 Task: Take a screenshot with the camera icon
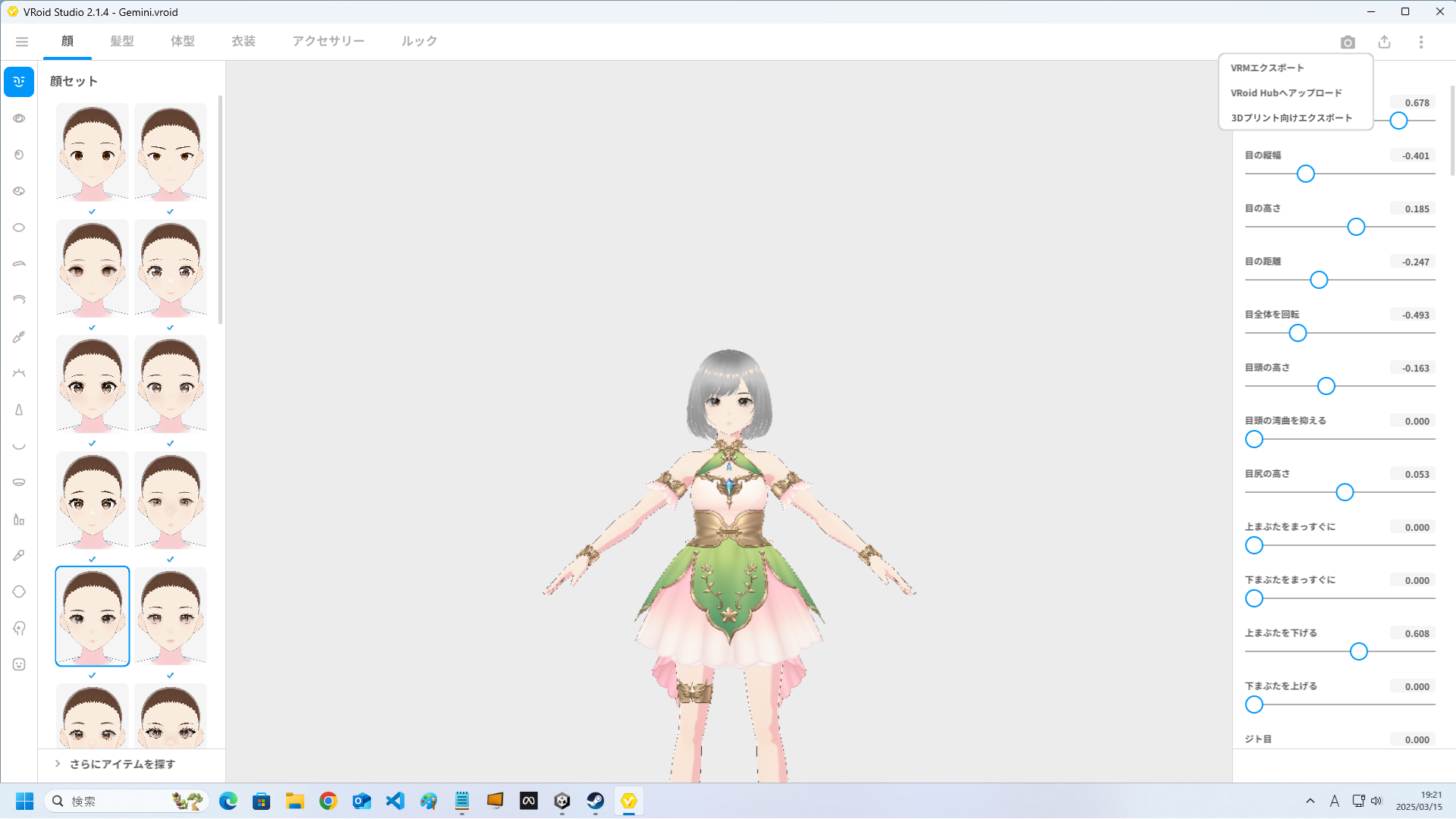tap(1348, 42)
